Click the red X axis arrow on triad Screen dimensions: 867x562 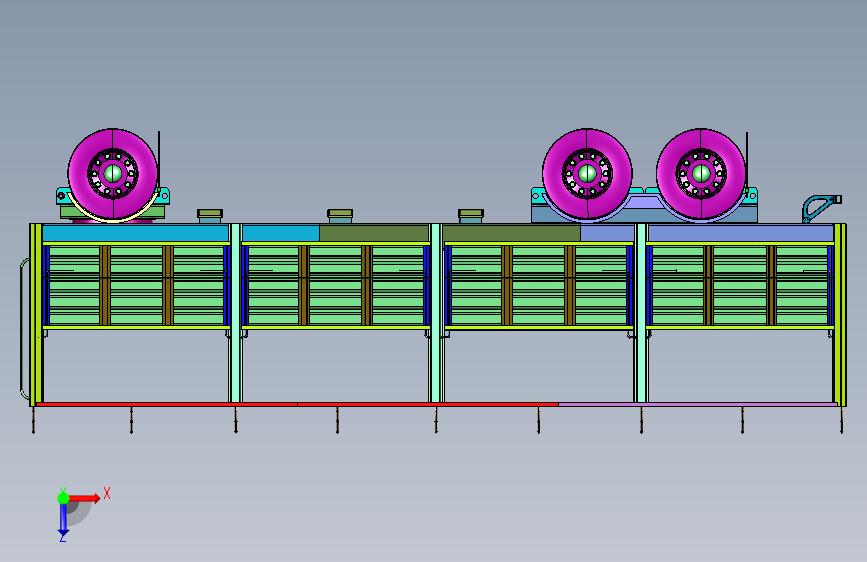(85, 498)
